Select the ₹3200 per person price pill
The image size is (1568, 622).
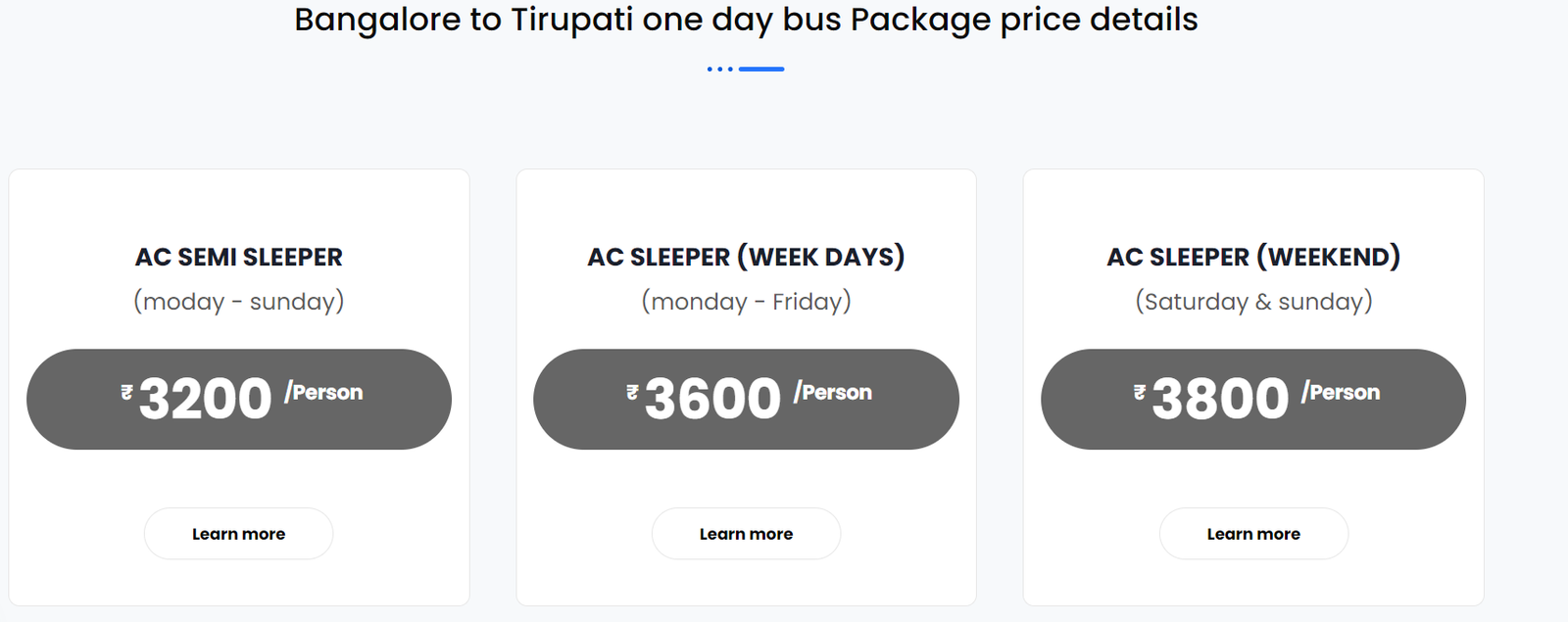(x=238, y=399)
